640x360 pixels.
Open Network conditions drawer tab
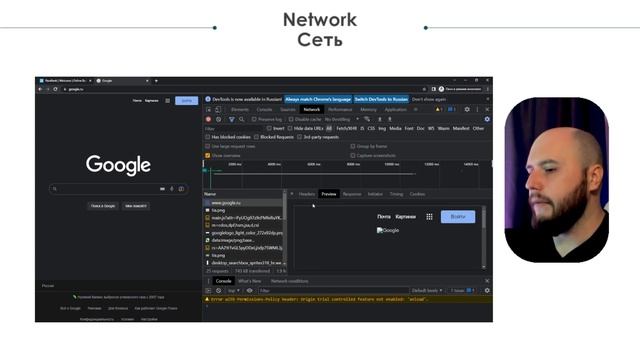tap(290, 281)
